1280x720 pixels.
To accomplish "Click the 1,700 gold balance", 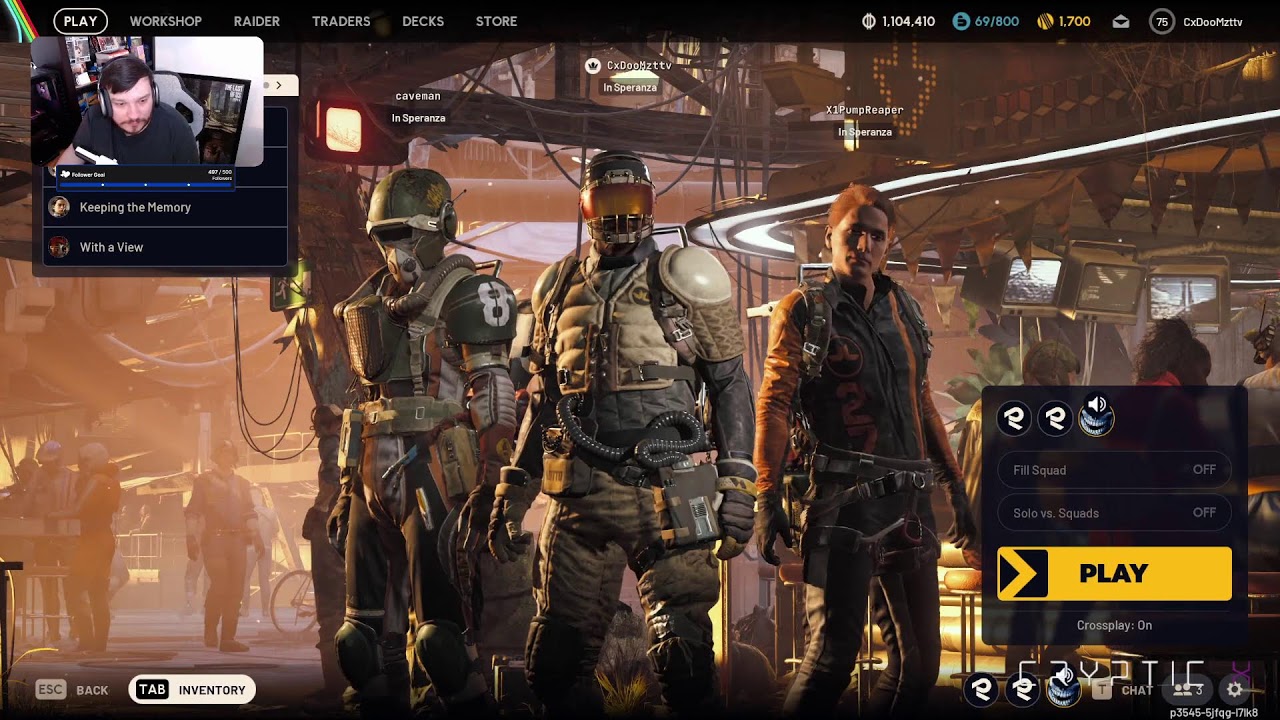I will click(x=1075, y=21).
